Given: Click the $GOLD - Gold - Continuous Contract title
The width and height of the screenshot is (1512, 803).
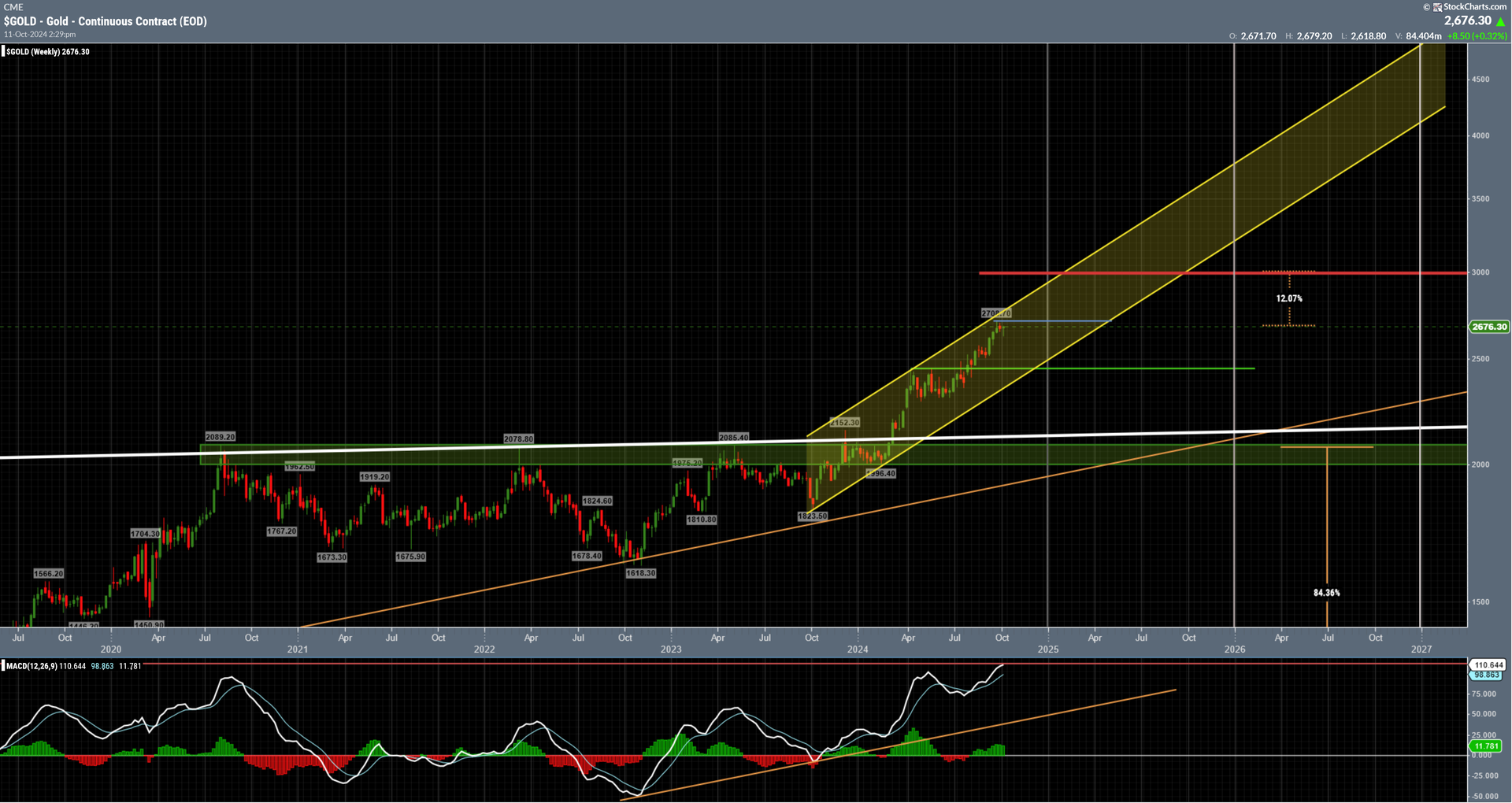Looking at the screenshot, I should [x=106, y=21].
